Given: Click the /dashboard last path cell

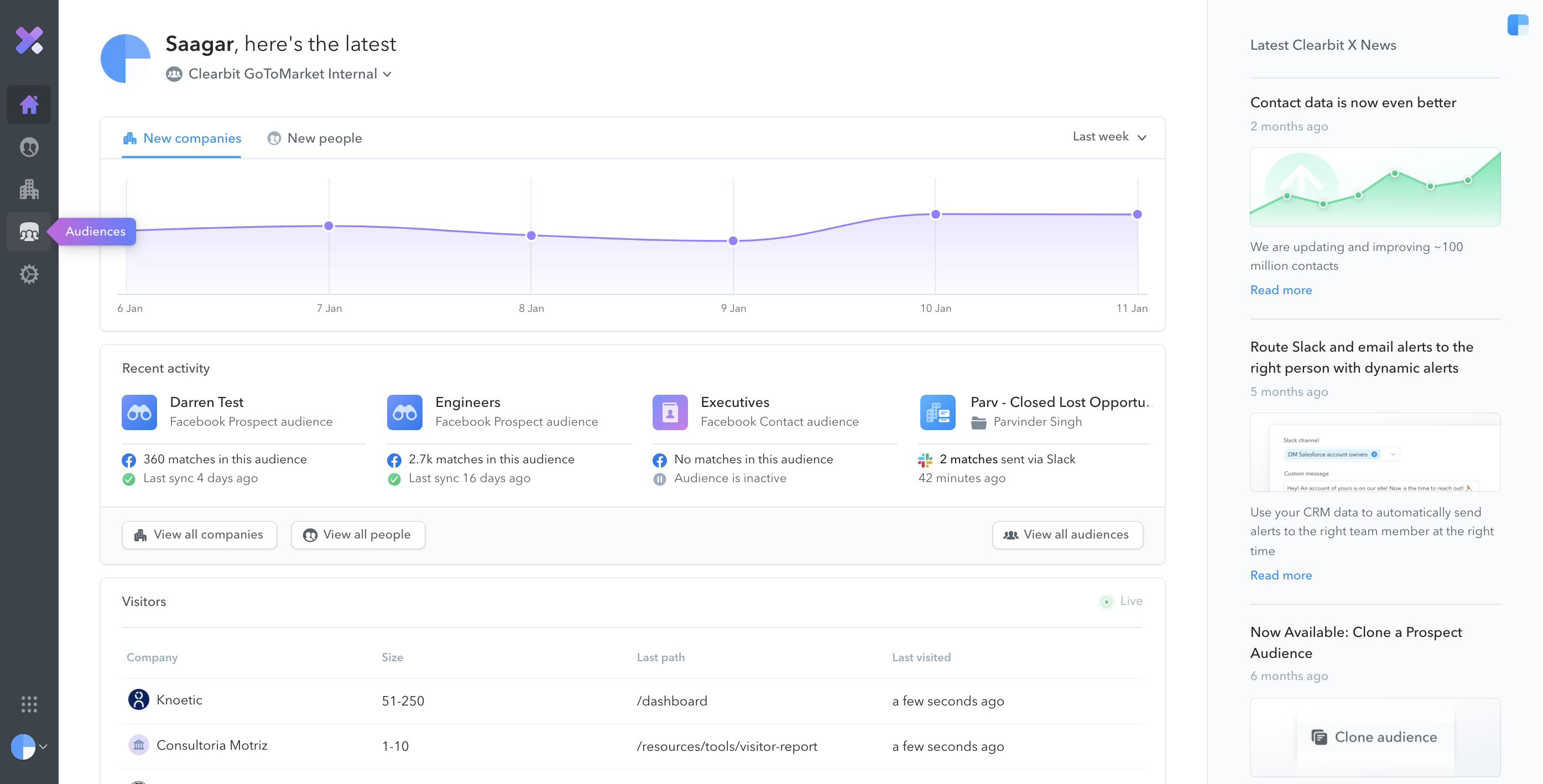Looking at the screenshot, I should tap(671, 701).
